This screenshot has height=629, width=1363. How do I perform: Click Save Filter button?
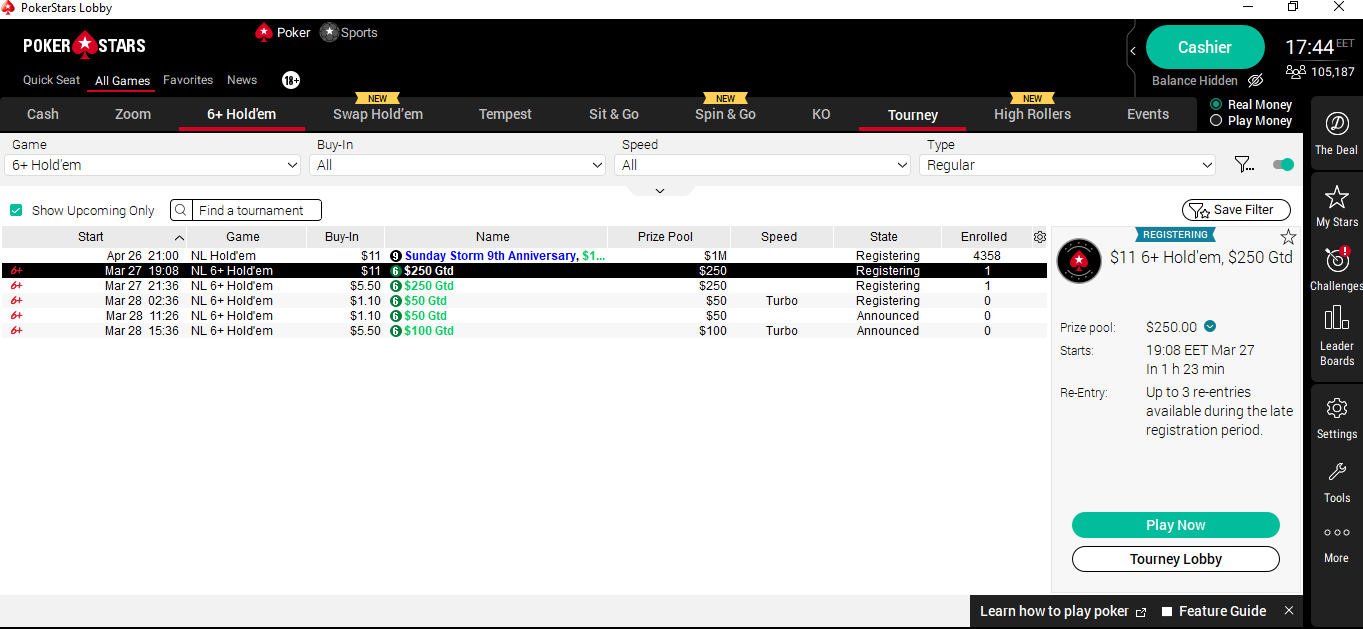1236,210
